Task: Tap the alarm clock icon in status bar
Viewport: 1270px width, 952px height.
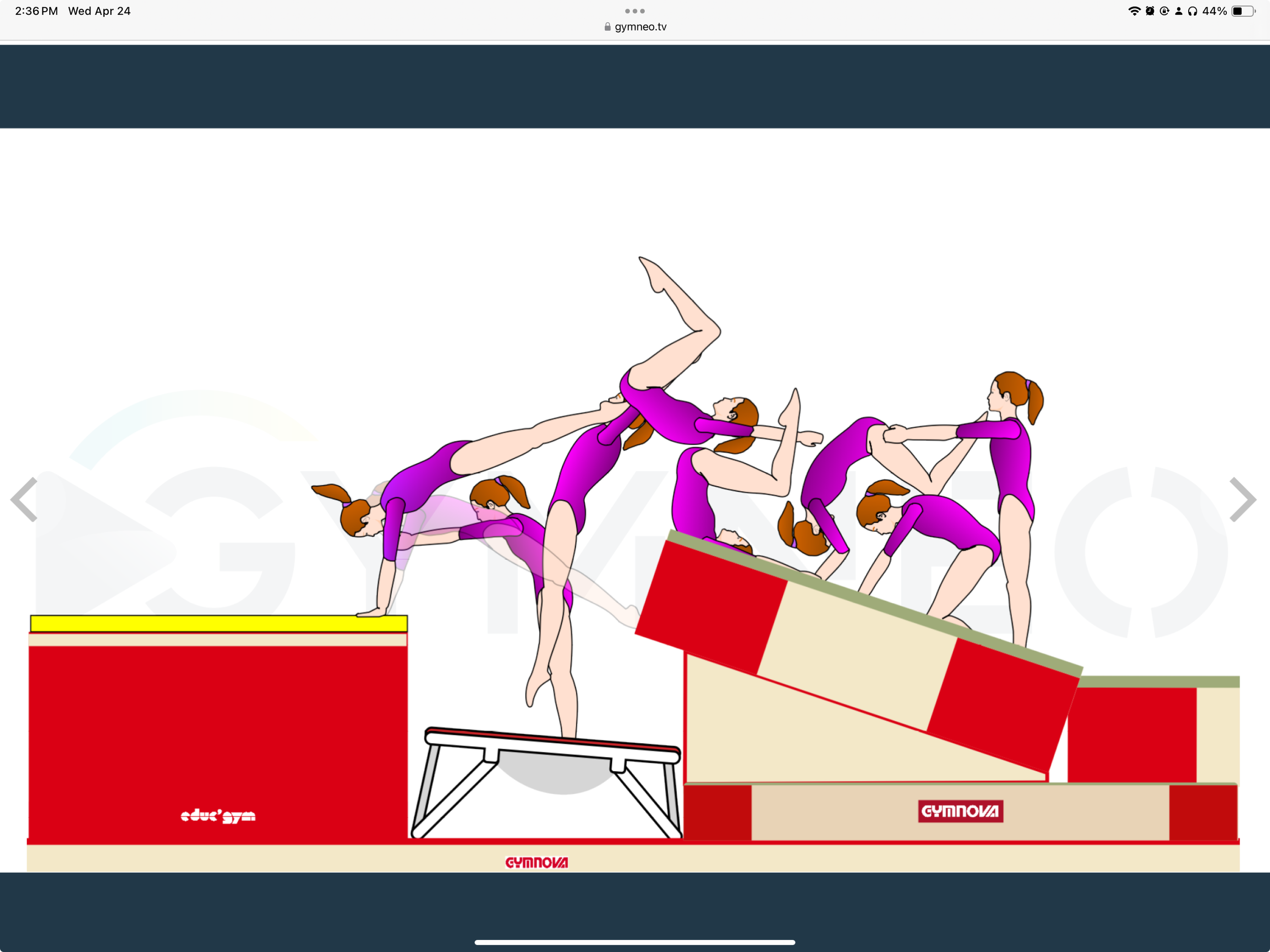Action: [x=1150, y=10]
